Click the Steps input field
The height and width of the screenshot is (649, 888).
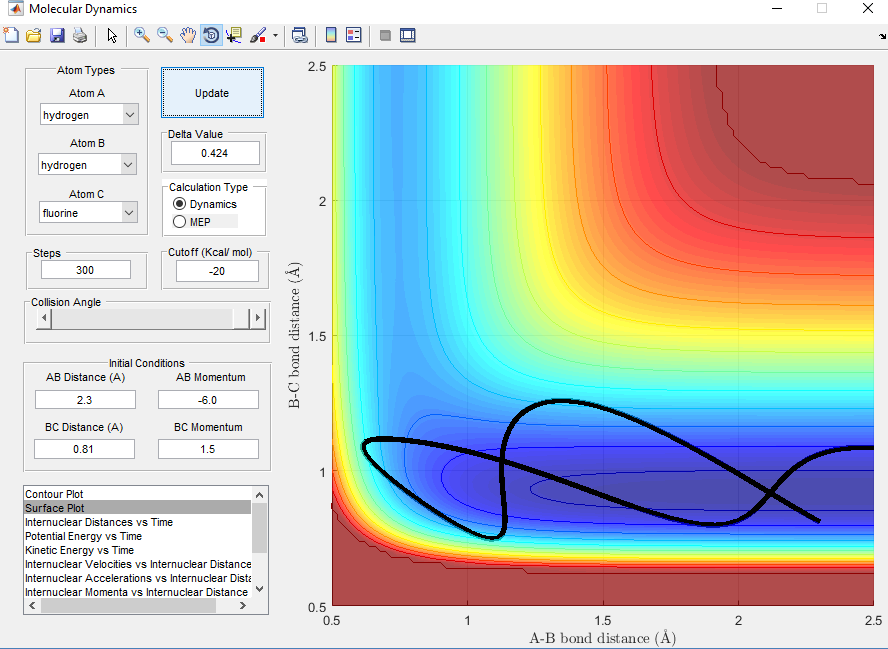(x=86, y=270)
